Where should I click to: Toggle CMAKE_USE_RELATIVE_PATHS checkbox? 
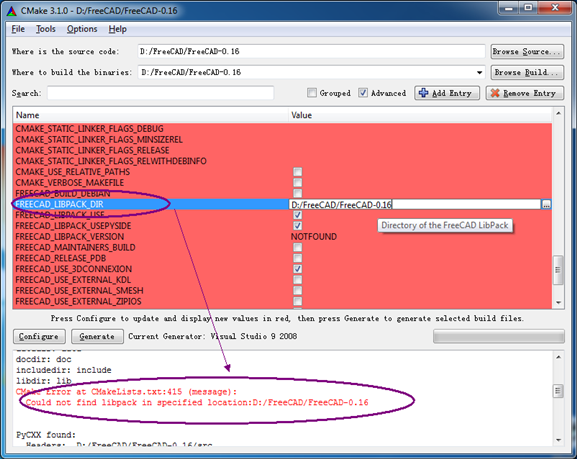pyautogui.click(x=297, y=172)
